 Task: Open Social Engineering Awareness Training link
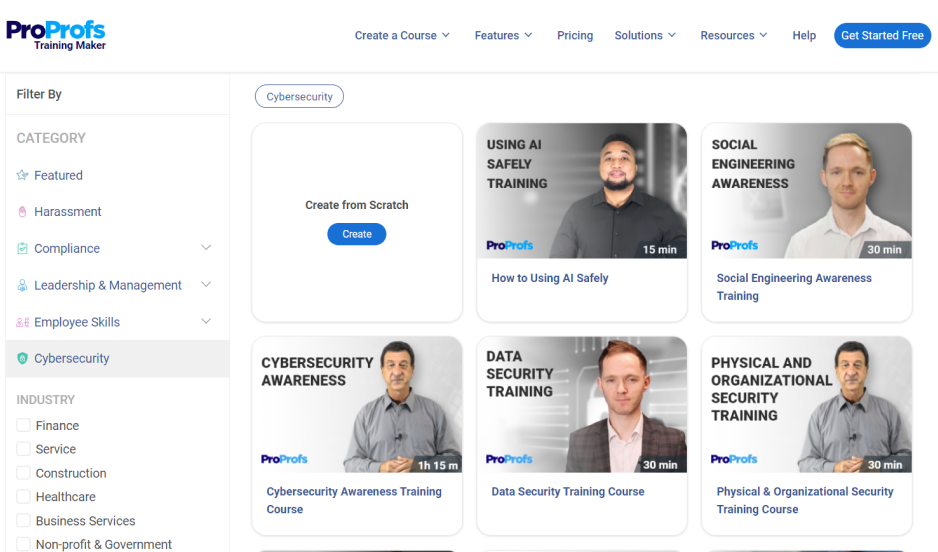tap(794, 287)
